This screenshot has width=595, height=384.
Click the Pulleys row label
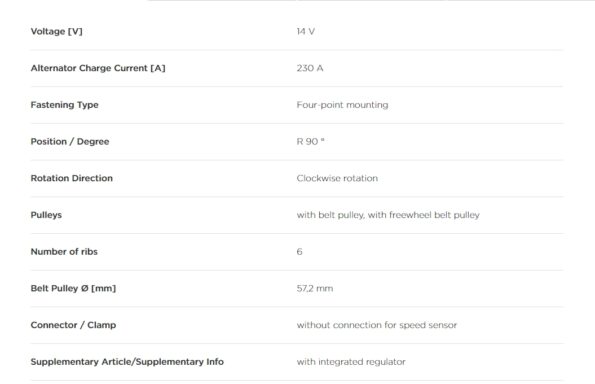coord(46,215)
